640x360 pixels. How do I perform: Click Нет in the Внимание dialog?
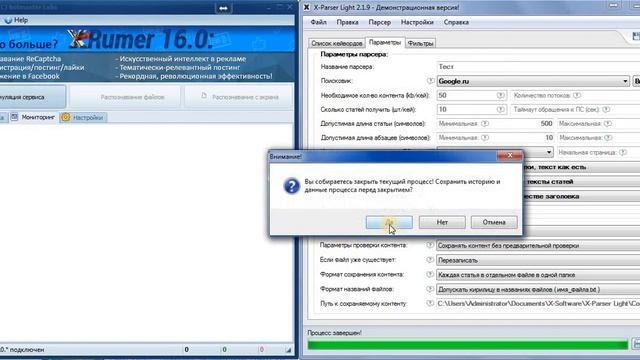442,222
